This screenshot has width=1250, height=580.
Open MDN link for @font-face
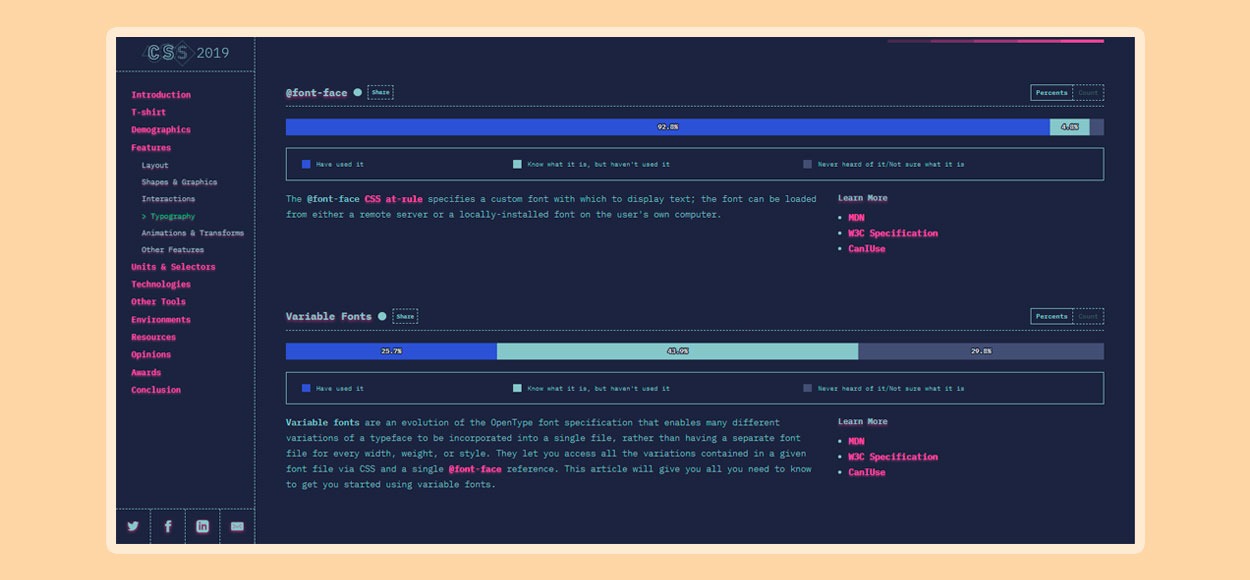[x=856, y=217]
